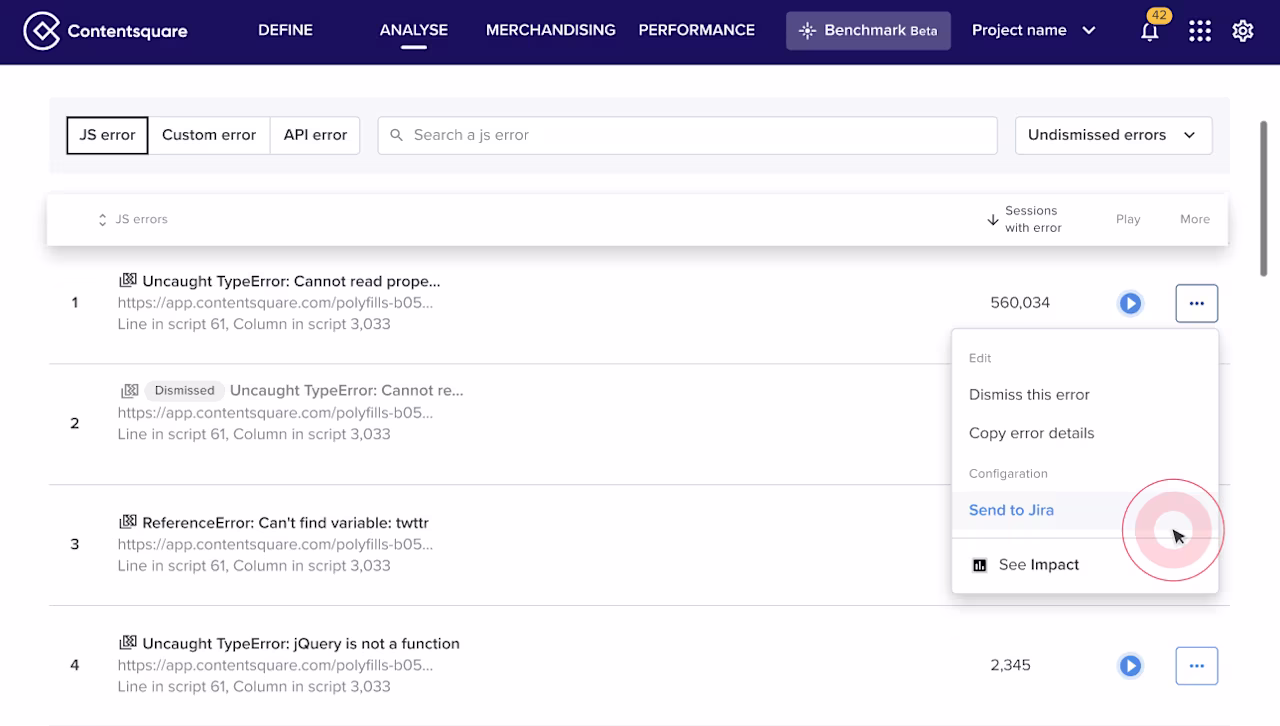Go to the MERCHANDISING tab

(551, 30)
